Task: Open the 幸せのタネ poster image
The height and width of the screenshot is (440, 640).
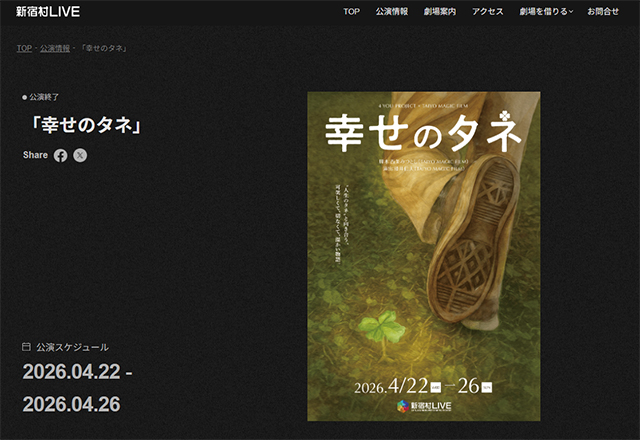Action: [x=424, y=256]
